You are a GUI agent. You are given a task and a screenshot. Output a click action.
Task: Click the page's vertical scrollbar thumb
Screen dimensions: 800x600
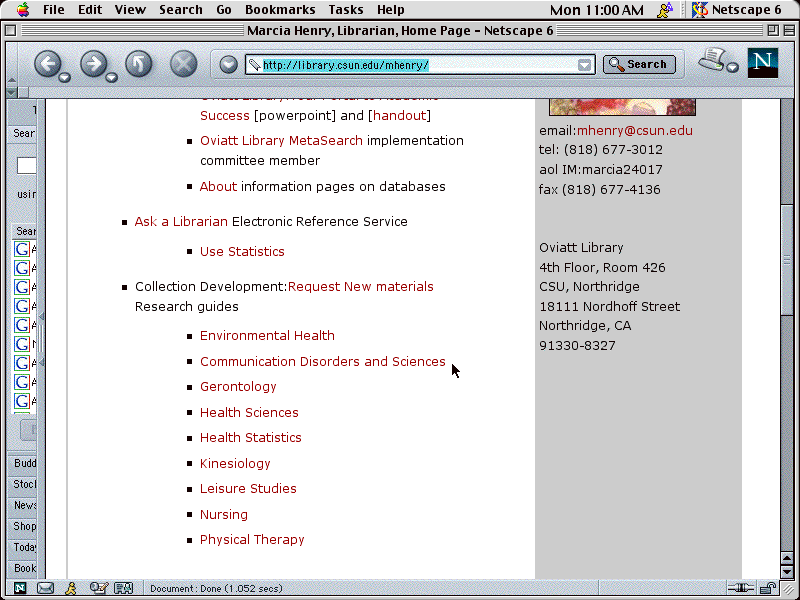tap(787, 260)
